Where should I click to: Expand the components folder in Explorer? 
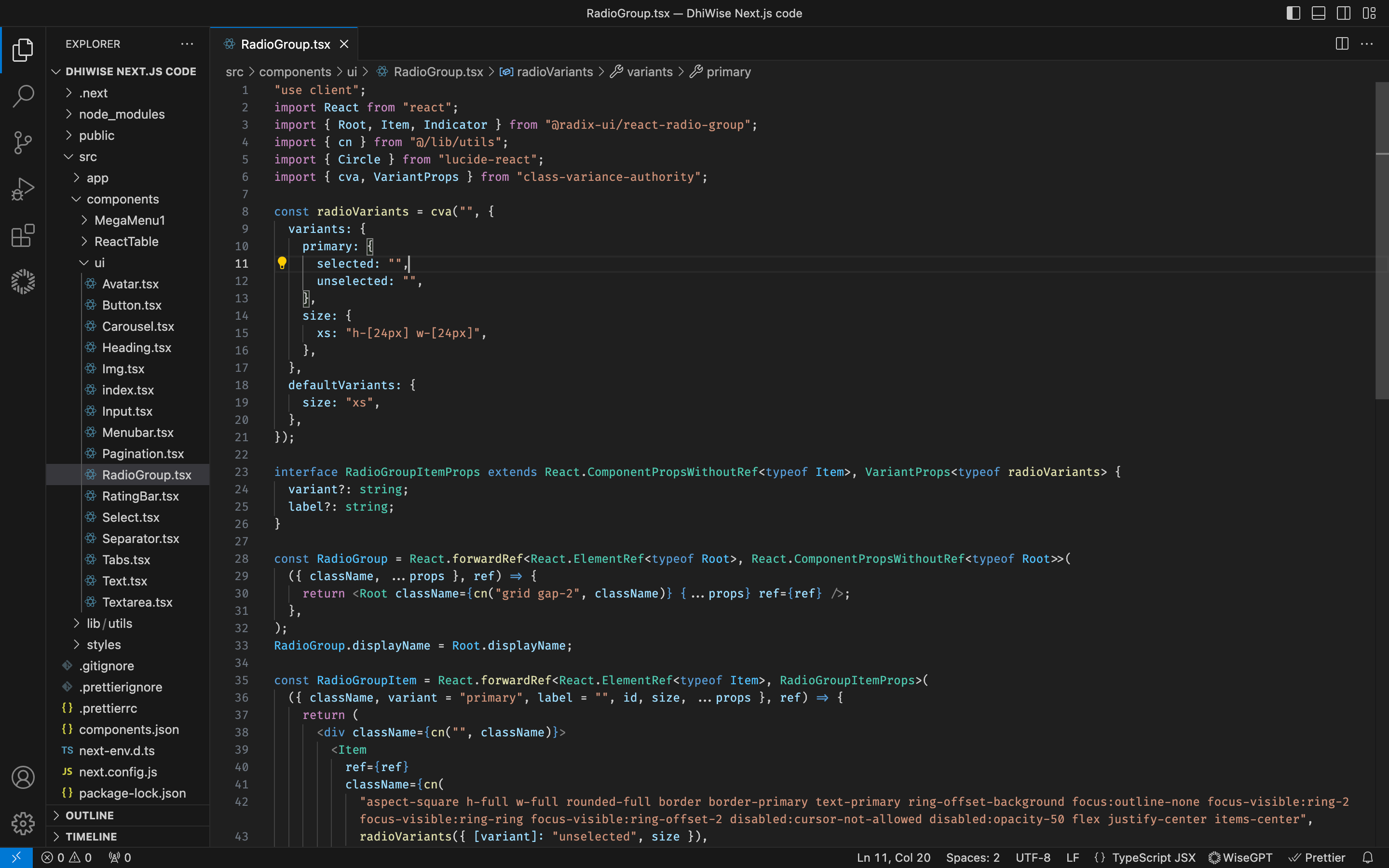pos(123,198)
